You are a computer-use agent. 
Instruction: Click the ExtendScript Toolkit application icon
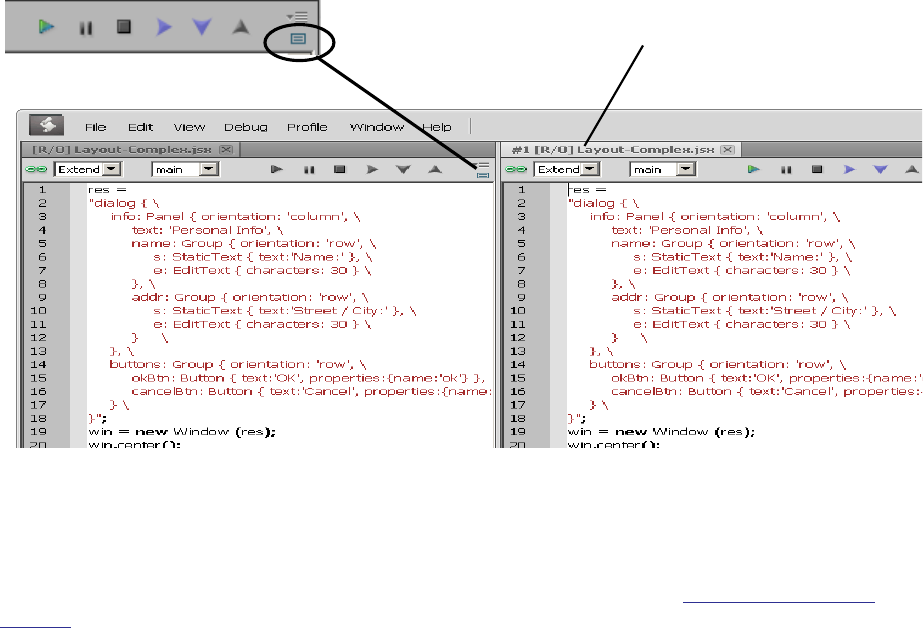point(47,125)
